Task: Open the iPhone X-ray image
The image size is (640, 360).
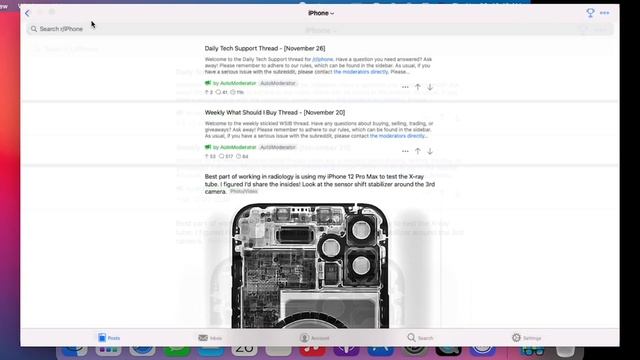Action: (x=310, y=265)
